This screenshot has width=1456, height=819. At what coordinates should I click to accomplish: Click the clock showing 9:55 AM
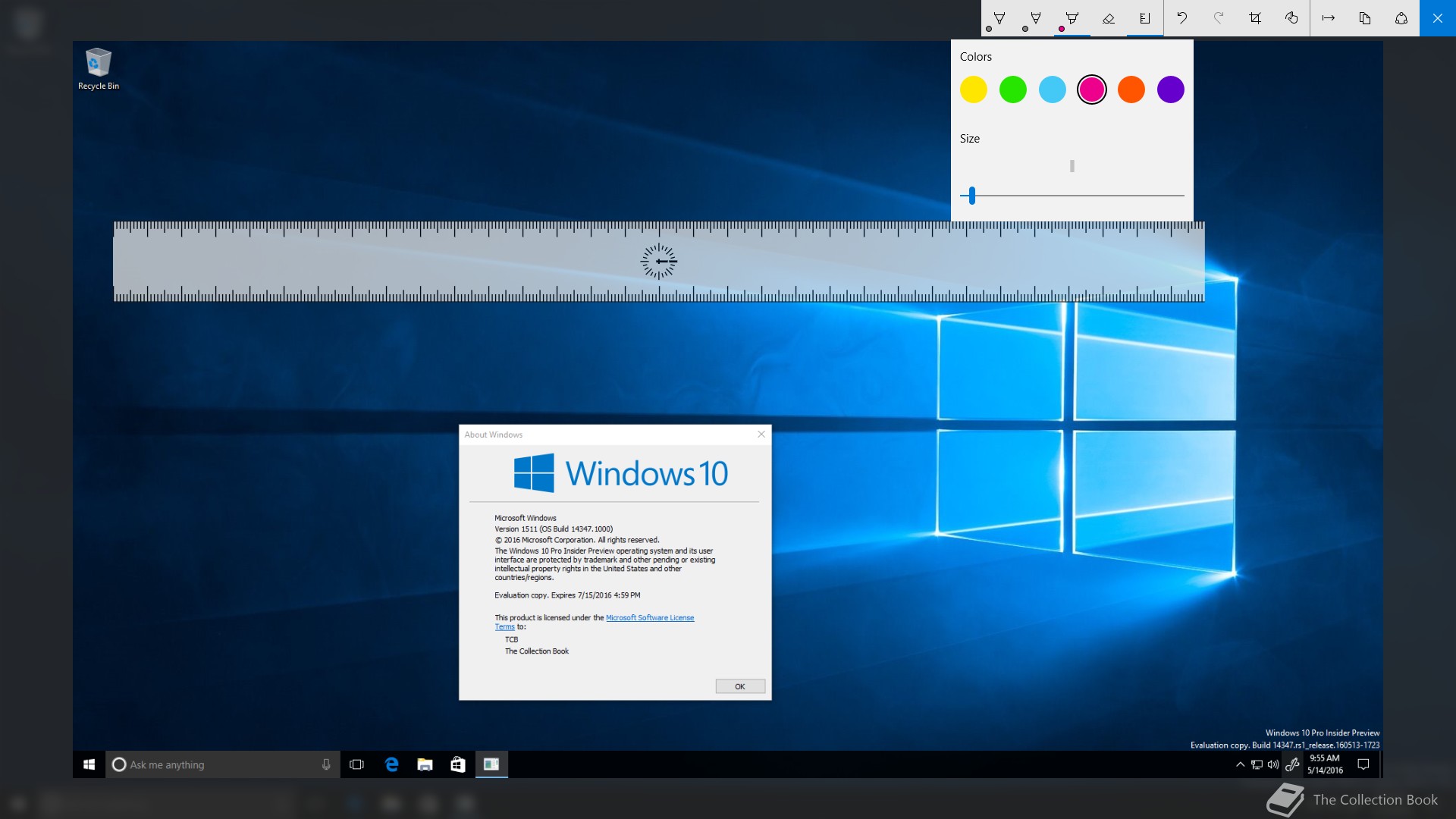point(1325,764)
